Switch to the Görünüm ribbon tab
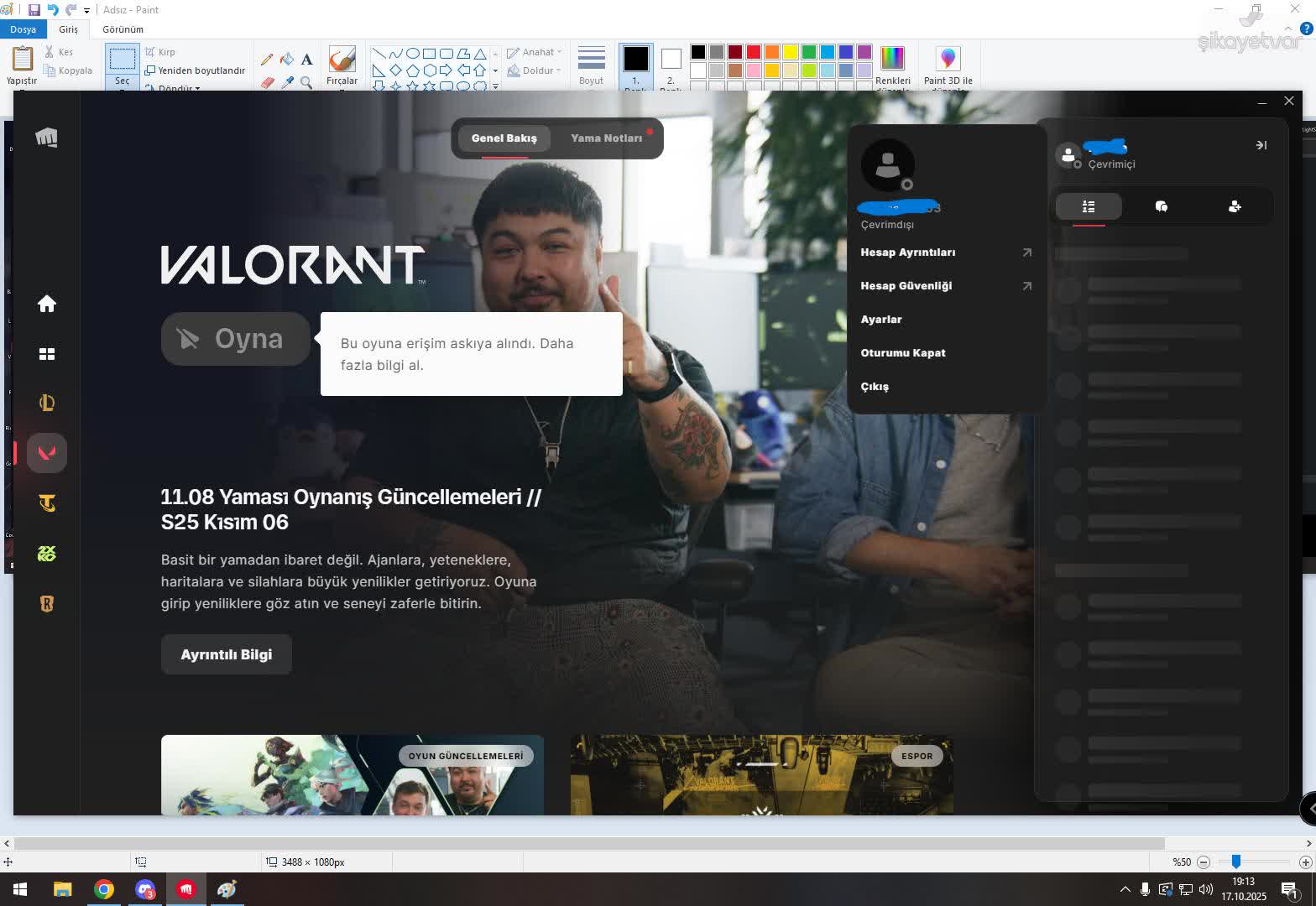 [123, 29]
